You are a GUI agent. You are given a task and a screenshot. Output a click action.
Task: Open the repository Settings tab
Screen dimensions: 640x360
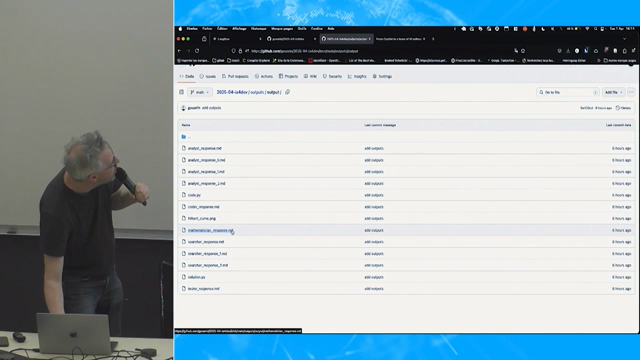pos(382,76)
